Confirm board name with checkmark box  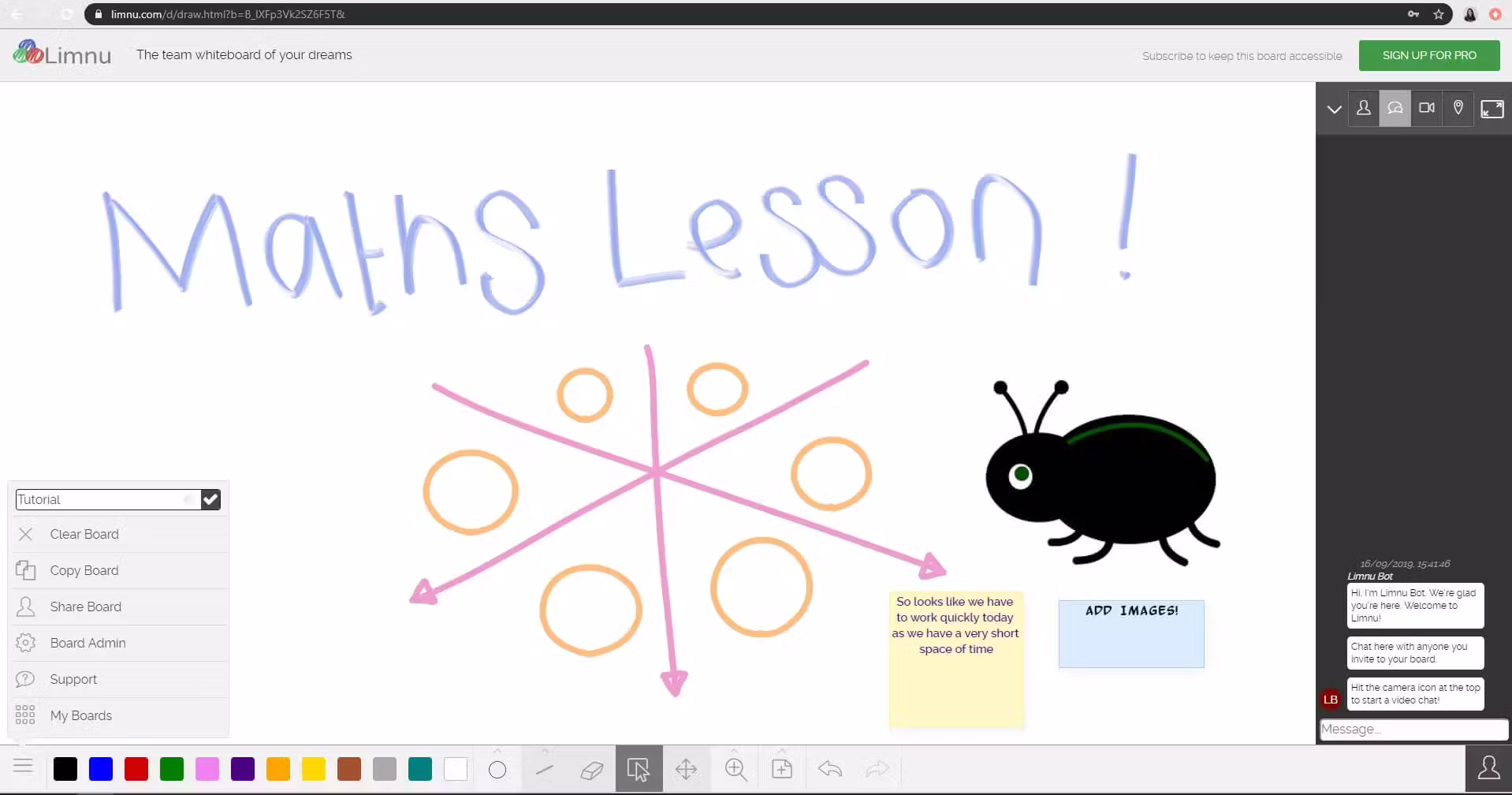pyautogui.click(x=210, y=499)
